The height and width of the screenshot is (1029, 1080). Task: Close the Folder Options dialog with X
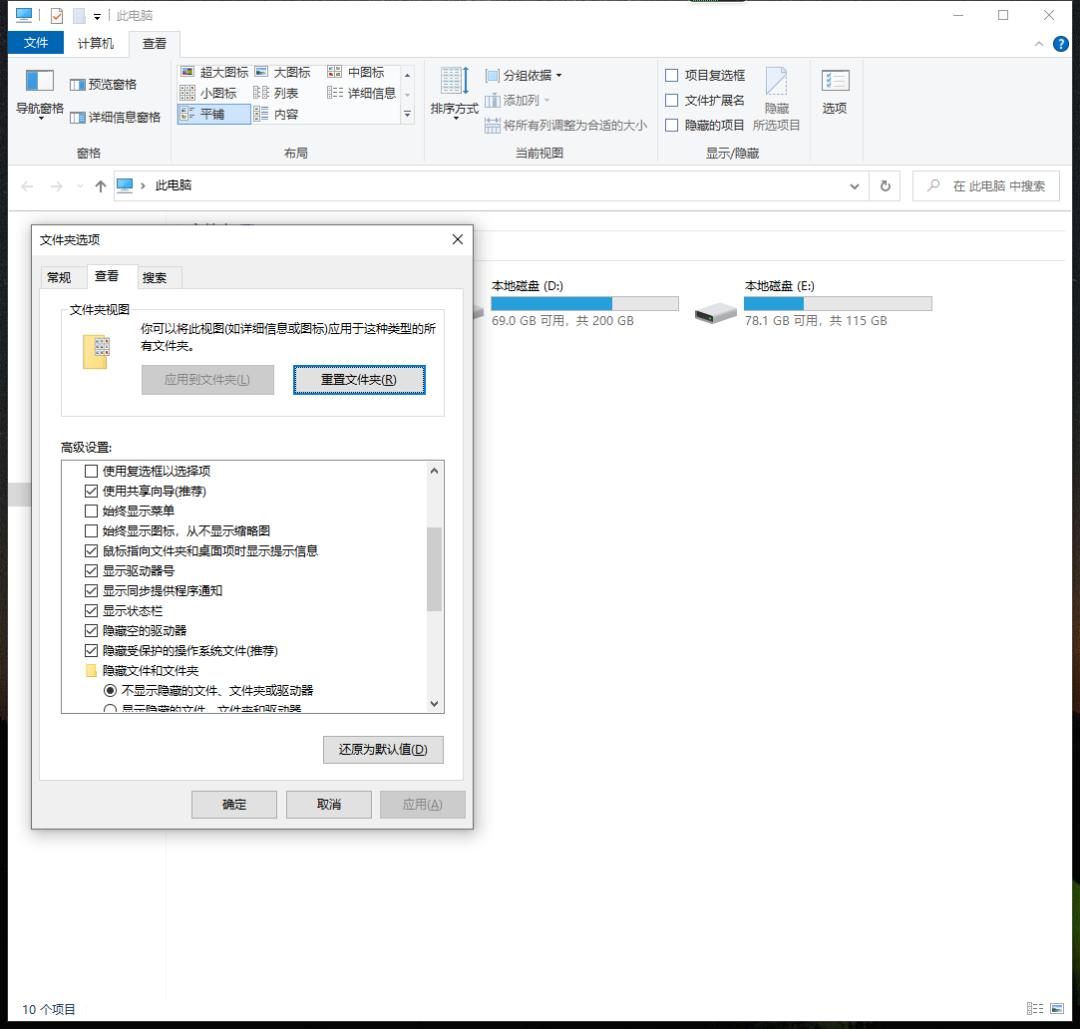(457, 239)
